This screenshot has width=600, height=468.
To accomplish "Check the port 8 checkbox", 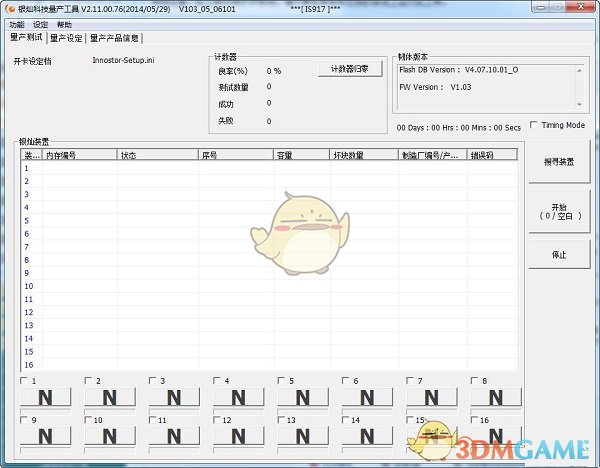I will [x=474, y=380].
